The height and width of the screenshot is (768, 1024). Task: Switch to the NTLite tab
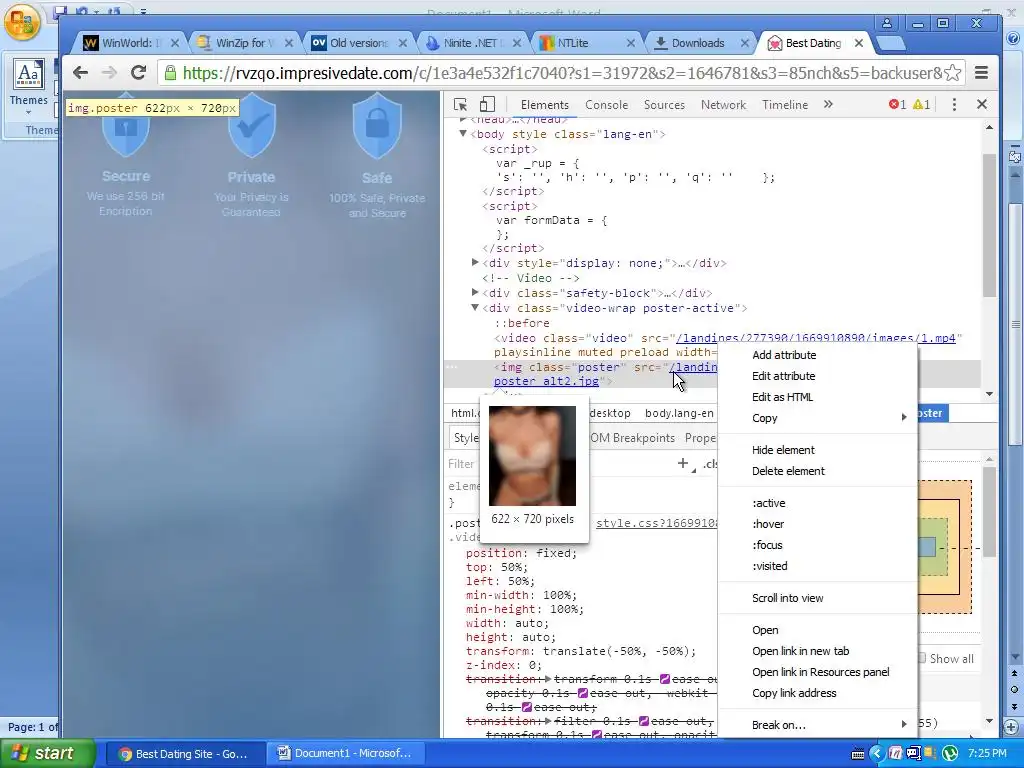point(586,43)
